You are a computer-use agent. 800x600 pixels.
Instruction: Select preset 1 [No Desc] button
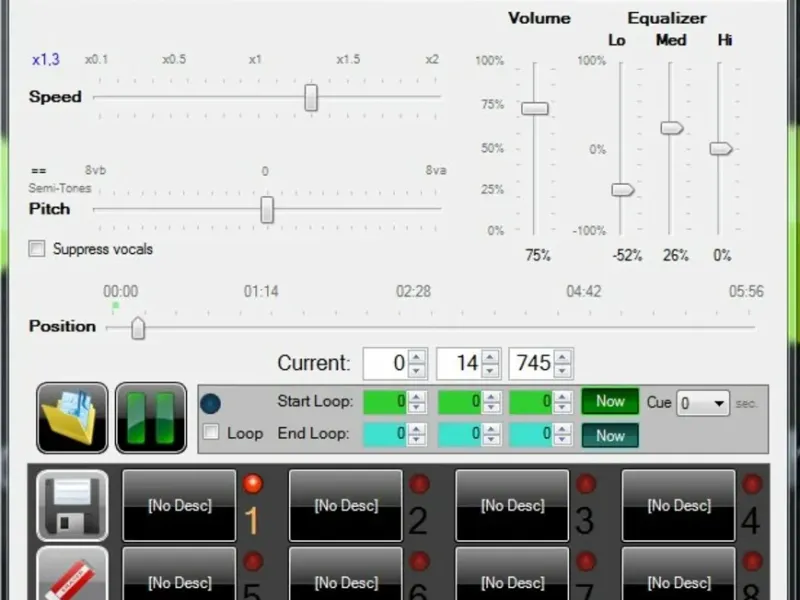[x=179, y=505]
